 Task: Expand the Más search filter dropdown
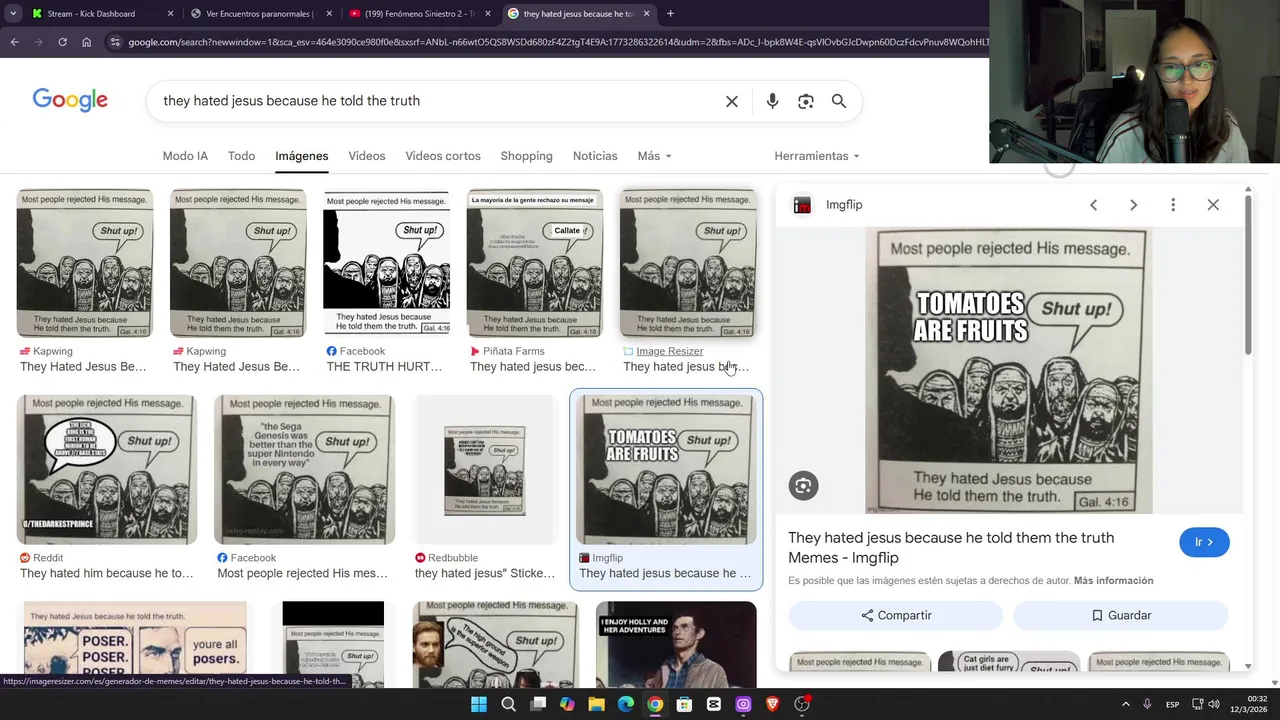click(654, 156)
